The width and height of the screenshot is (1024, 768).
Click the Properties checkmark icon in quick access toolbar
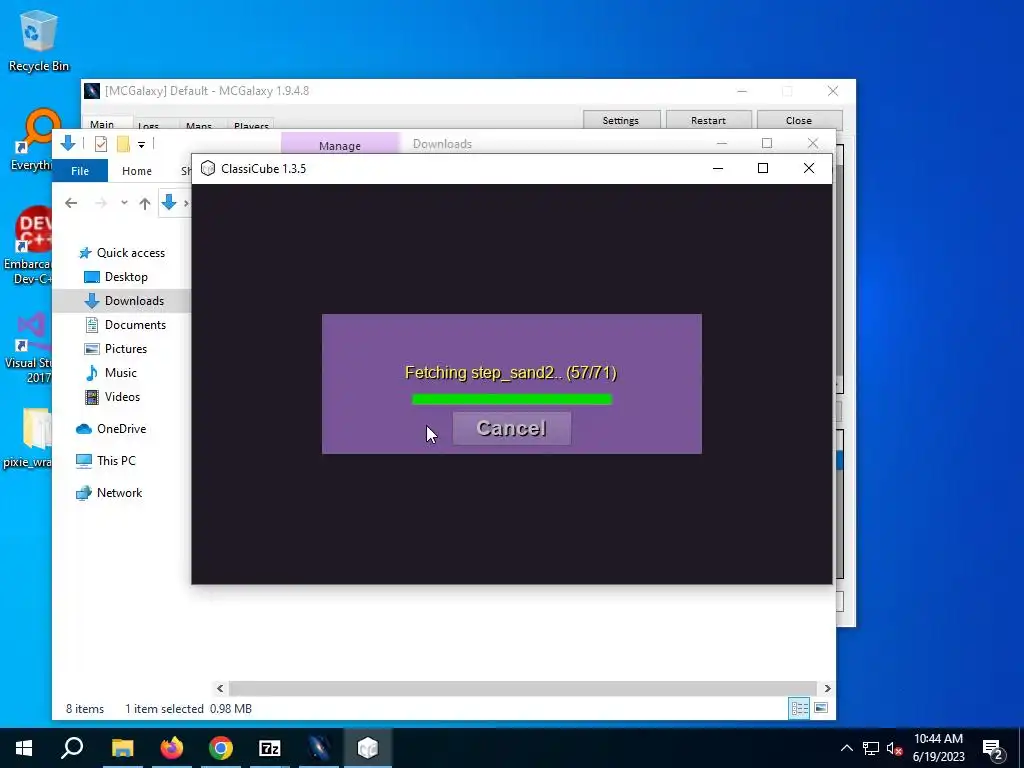(x=101, y=144)
